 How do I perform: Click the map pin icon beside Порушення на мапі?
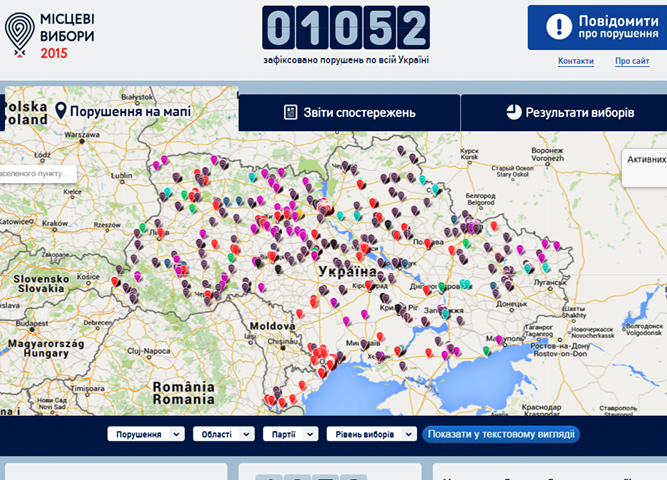click(x=61, y=111)
